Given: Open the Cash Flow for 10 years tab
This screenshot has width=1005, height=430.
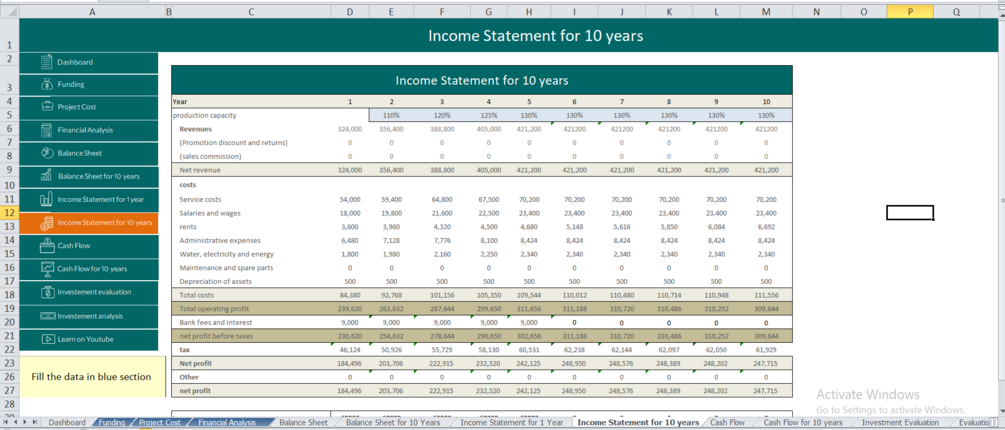Looking at the screenshot, I should click(802, 423).
